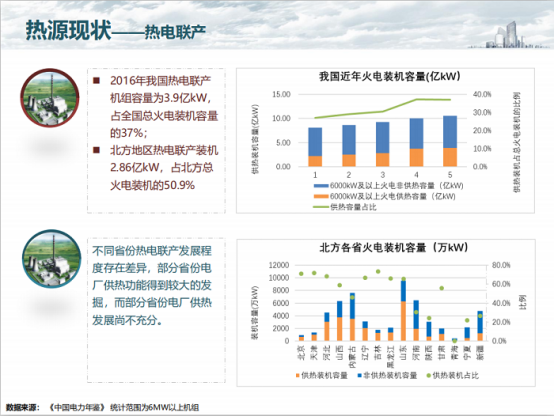Click the 内蒙古 bar in provinces chart
The image size is (554, 417).
point(353,317)
